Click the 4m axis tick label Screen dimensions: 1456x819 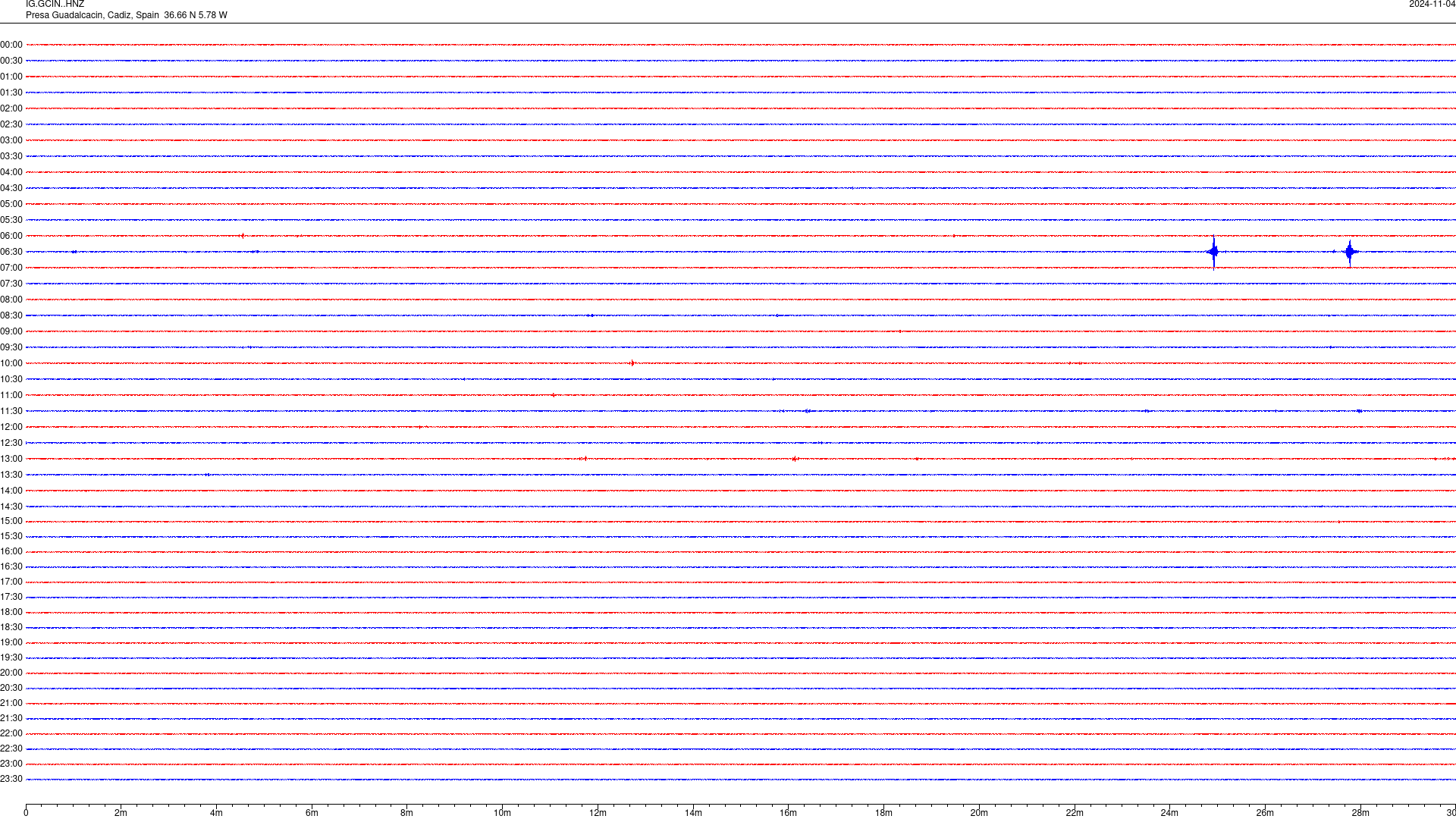(x=216, y=813)
